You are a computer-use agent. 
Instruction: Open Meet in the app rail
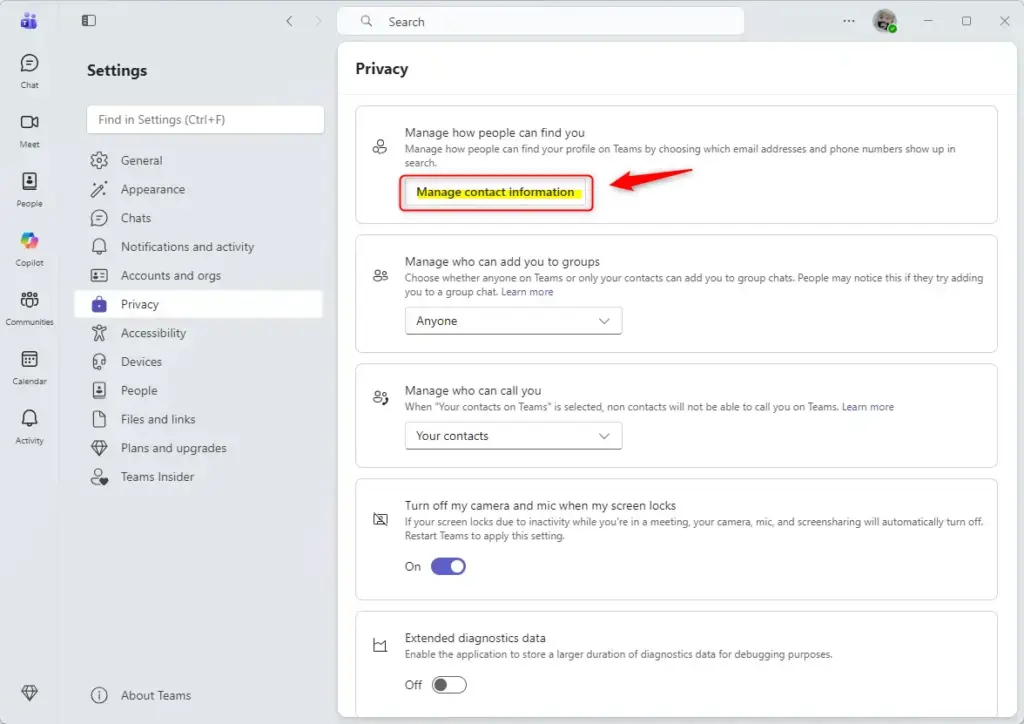pyautogui.click(x=29, y=130)
